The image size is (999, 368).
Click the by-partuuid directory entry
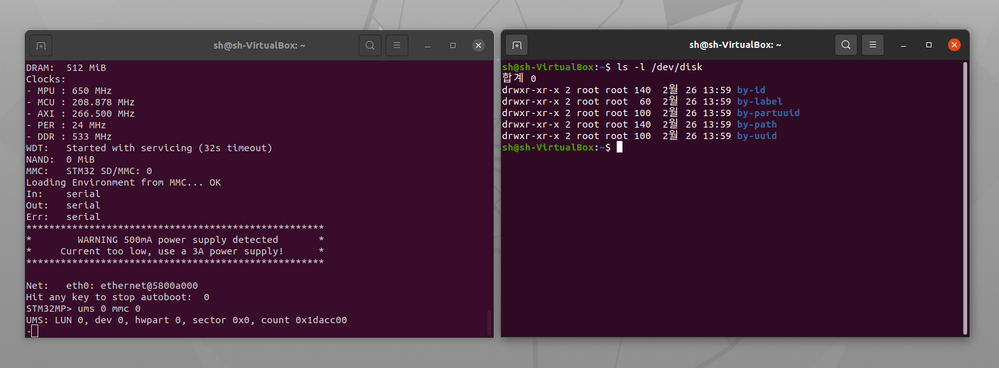768,113
